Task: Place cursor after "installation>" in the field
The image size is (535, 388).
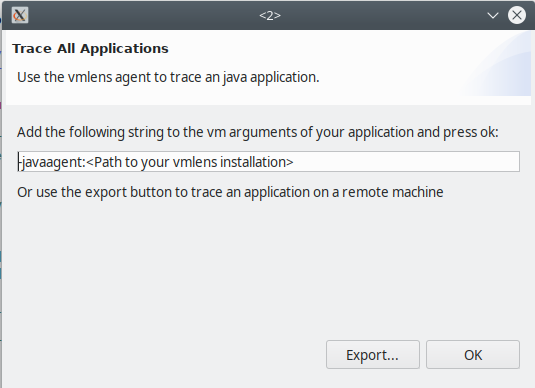Action: point(294,162)
